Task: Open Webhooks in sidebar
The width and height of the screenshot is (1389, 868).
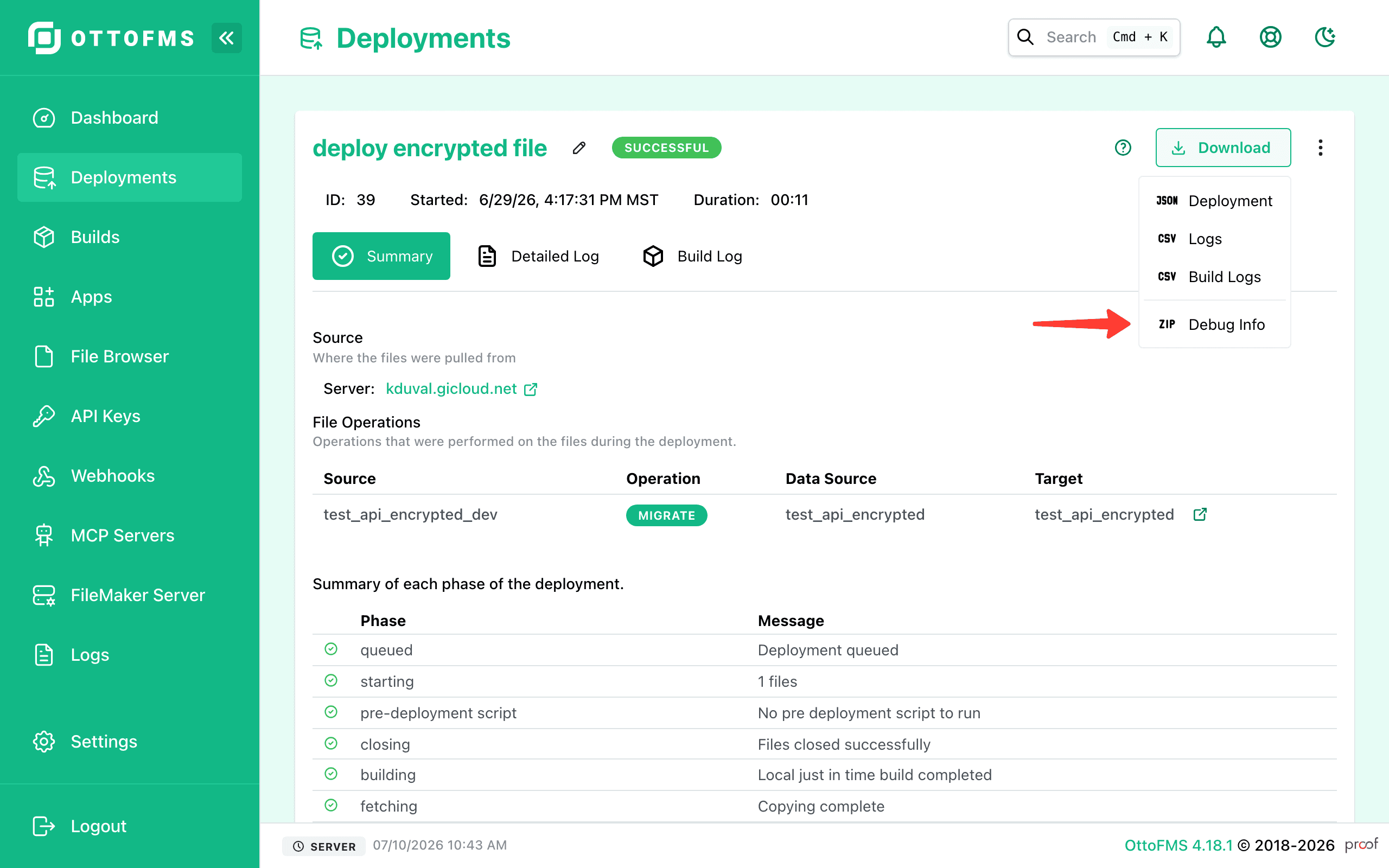Action: (x=130, y=476)
